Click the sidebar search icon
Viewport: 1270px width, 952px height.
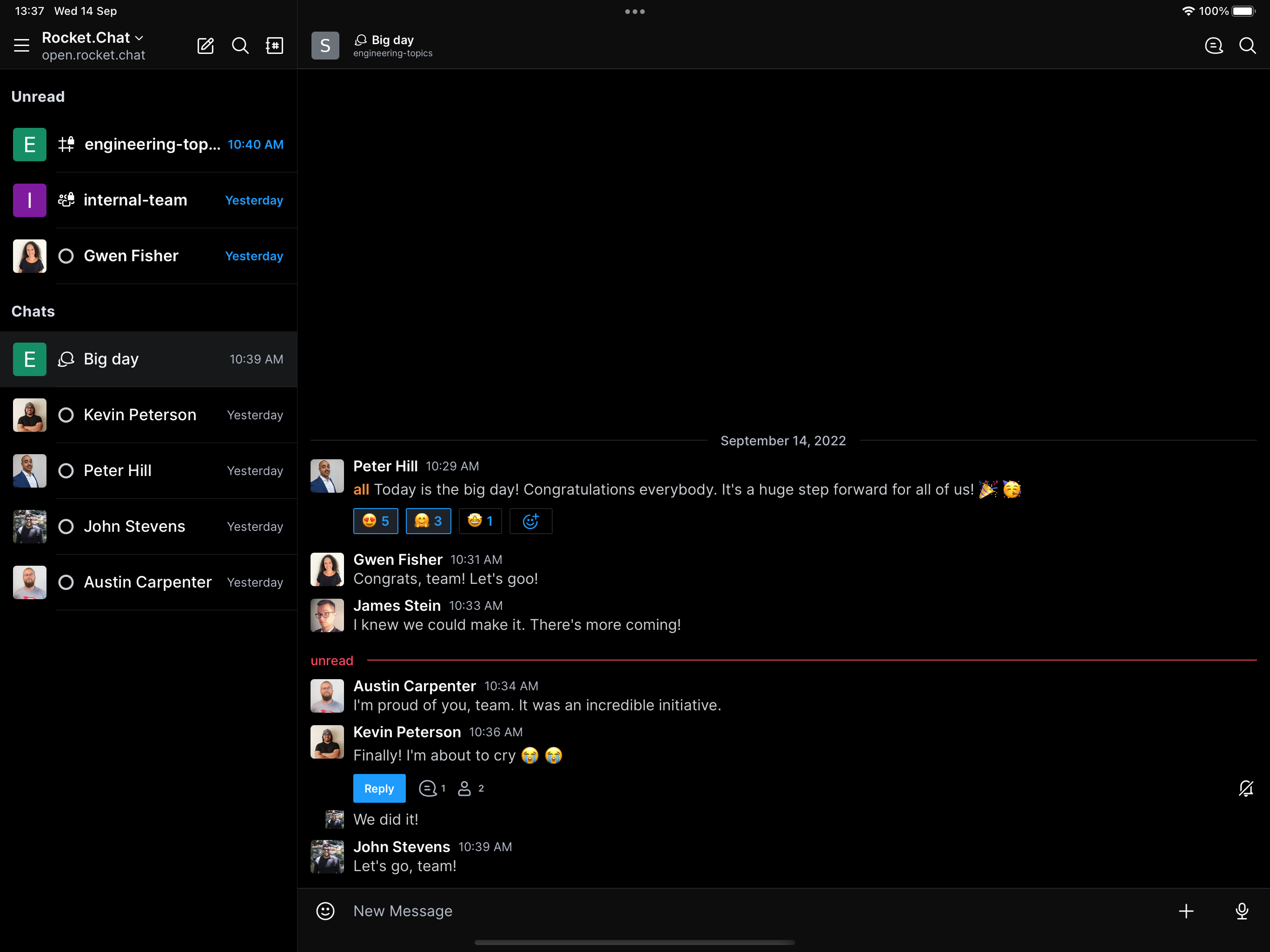coord(240,46)
